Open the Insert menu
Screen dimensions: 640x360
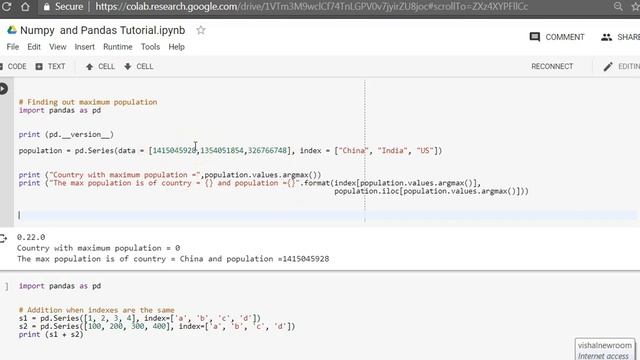(x=84, y=47)
